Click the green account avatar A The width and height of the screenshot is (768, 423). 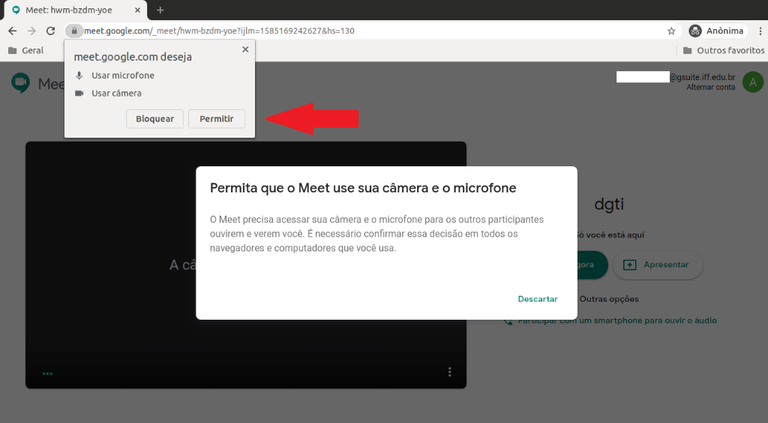[752, 81]
